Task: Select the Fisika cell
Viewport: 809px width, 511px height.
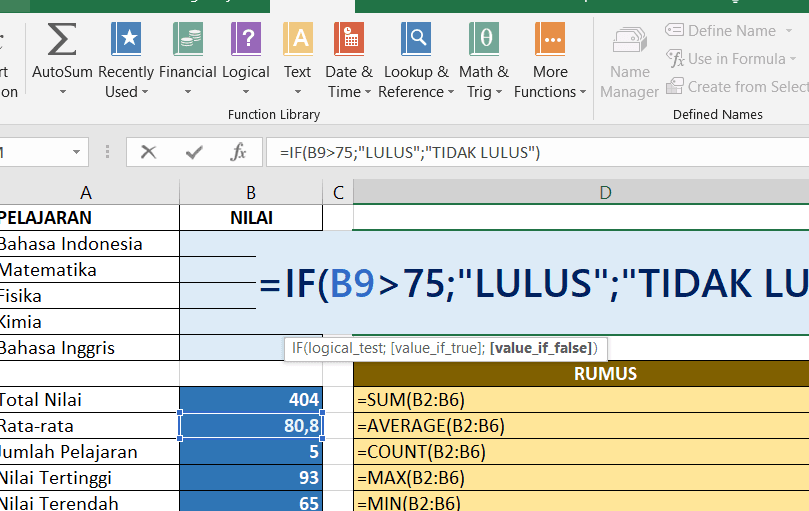Action: (x=89, y=296)
